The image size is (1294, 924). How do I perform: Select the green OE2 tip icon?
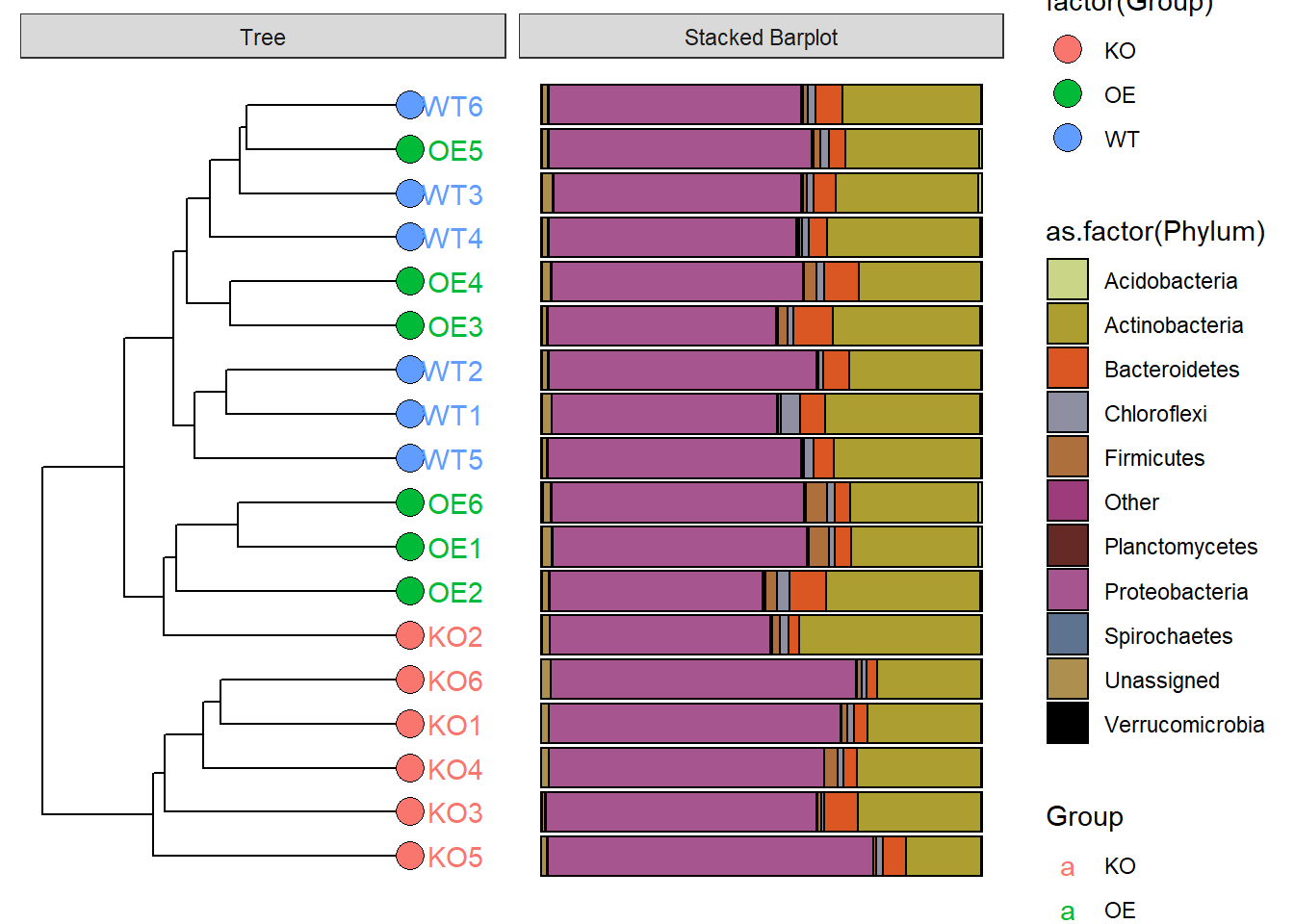pos(408,591)
